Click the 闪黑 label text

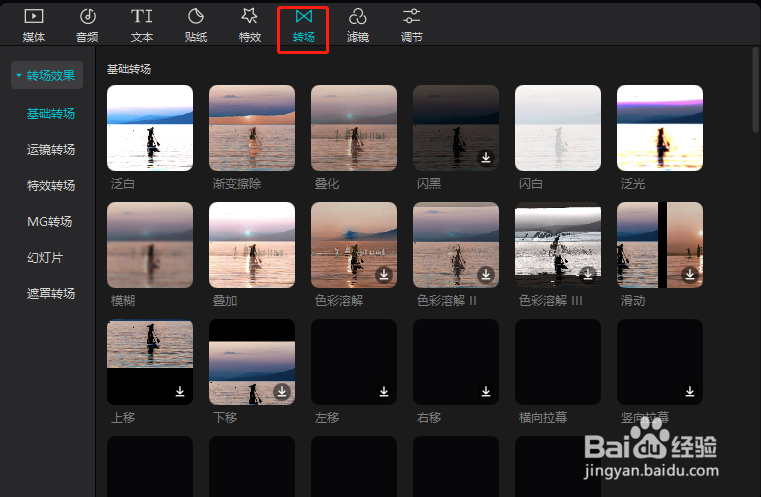coord(429,183)
